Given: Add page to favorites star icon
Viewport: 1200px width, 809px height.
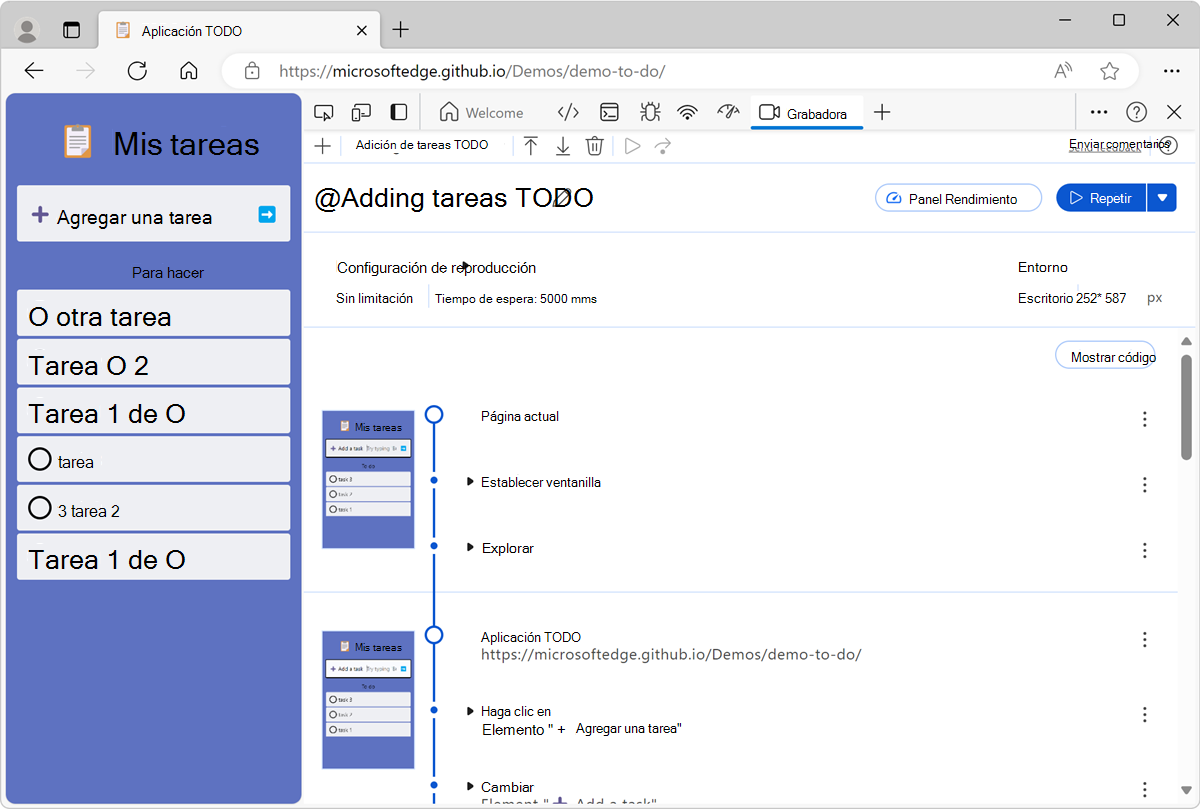Looking at the screenshot, I should (1109, 71).
